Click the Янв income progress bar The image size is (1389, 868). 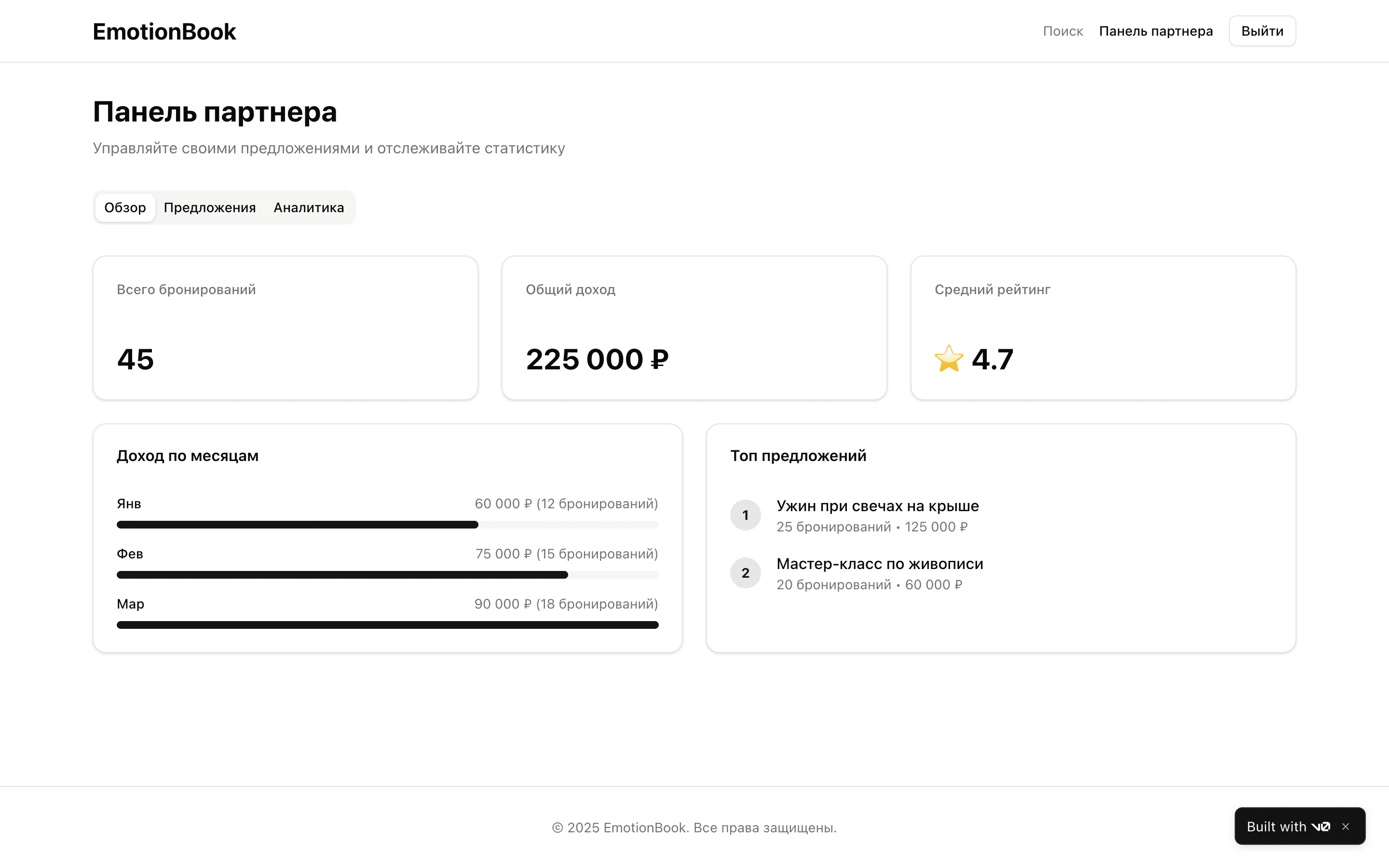coord(387,525)
